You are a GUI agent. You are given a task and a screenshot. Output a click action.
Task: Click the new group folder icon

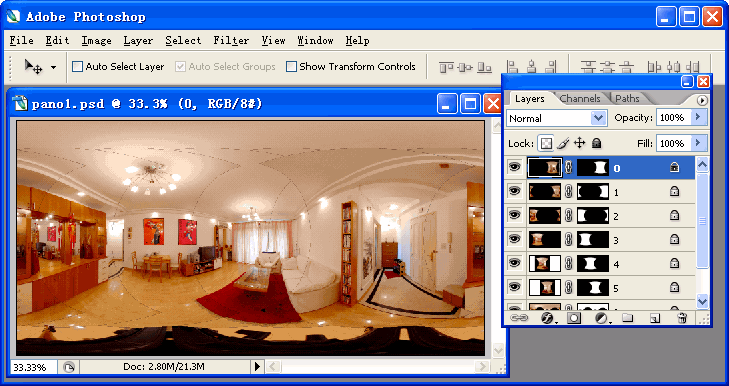coord(628,318)
